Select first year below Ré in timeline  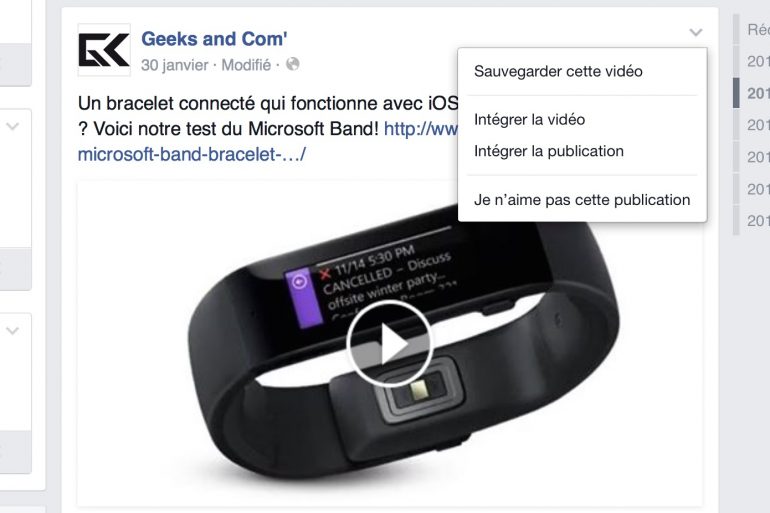(758, 61)
